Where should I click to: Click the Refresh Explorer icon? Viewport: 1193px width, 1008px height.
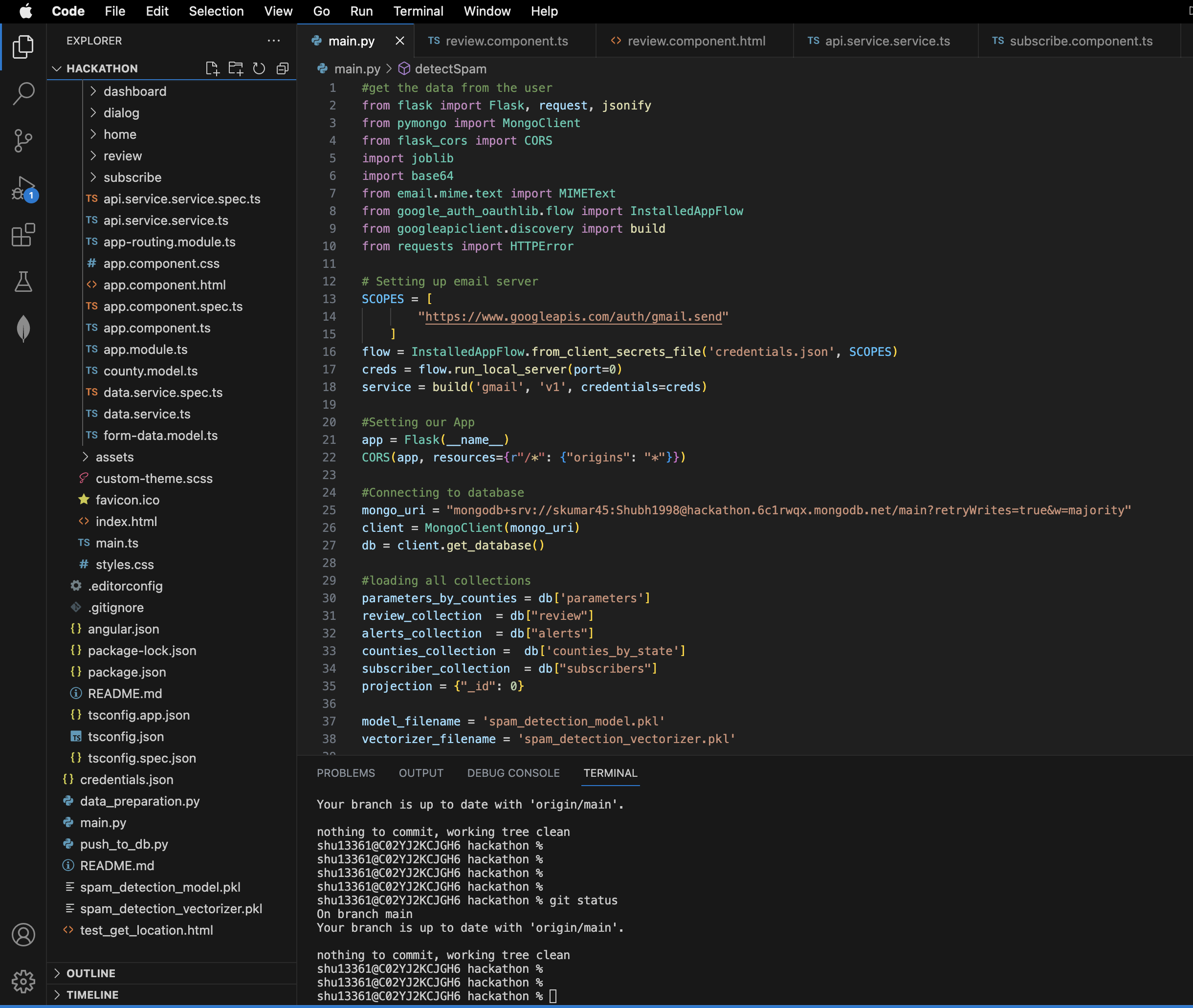coord(259,68)
